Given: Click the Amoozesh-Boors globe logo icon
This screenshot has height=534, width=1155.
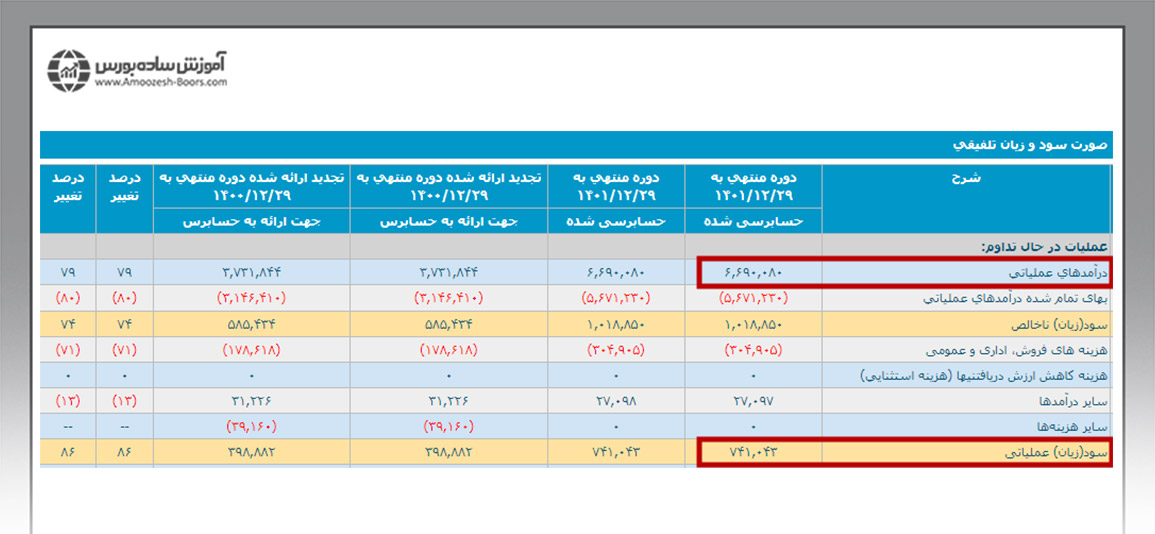Looking at the screenshot, I should click(x=70, y=70).
